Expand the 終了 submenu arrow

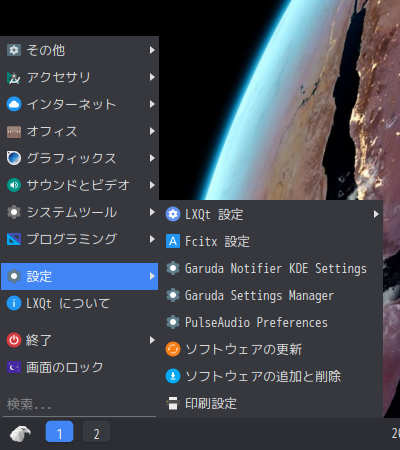(x=152, y=340)
